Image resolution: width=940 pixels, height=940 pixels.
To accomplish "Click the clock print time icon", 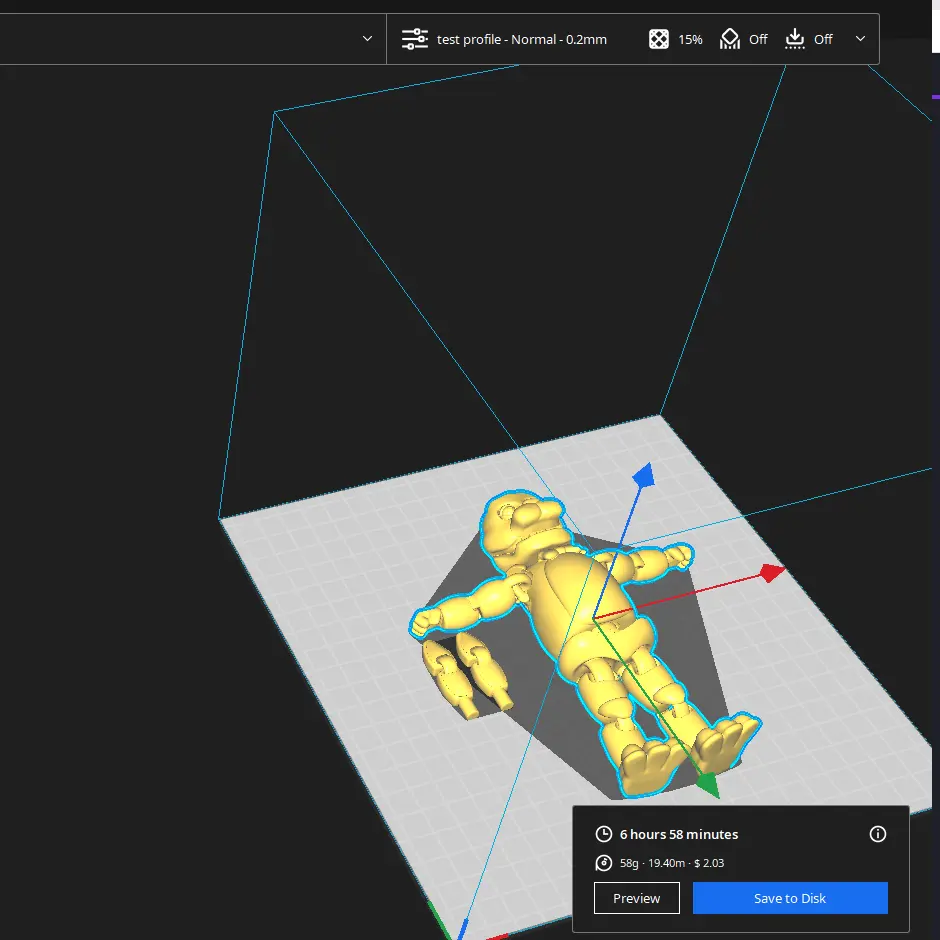I will pyautogui.click(x=604, y=834).
